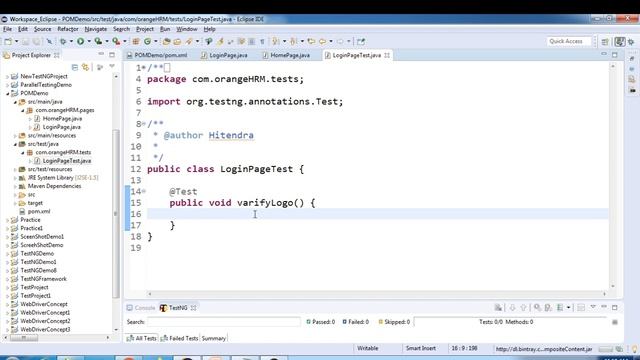Click the Next Annotation toolbar icon
The height and width of the screenshot is (360, 640).
(x=276, y=41)
